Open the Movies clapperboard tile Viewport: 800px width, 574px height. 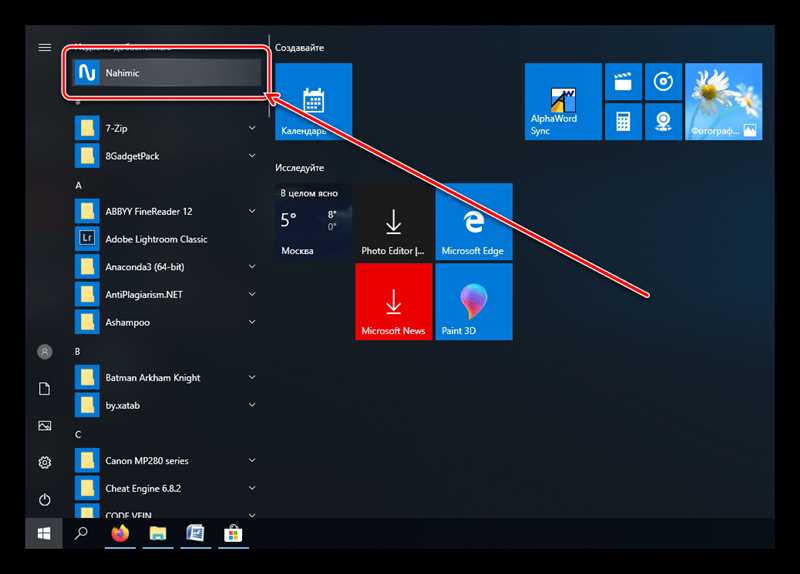coord(623,82)
